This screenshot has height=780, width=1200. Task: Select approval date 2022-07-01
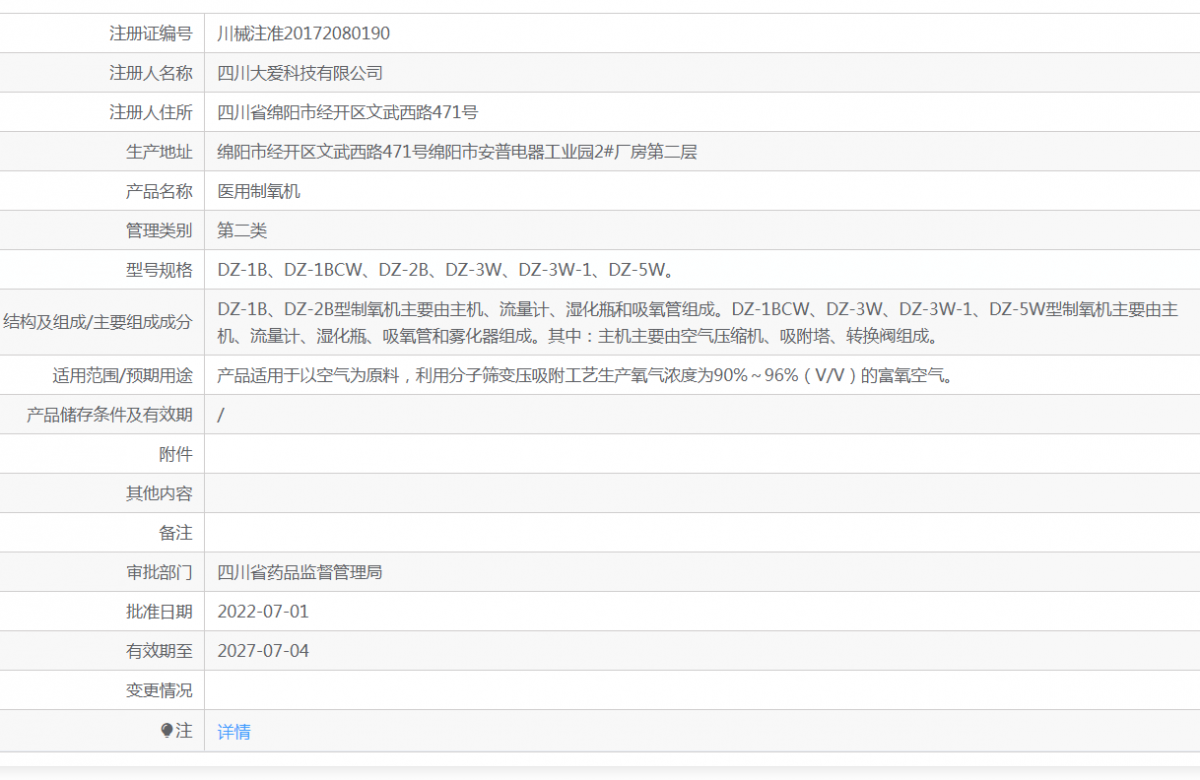tap(263, 612)
